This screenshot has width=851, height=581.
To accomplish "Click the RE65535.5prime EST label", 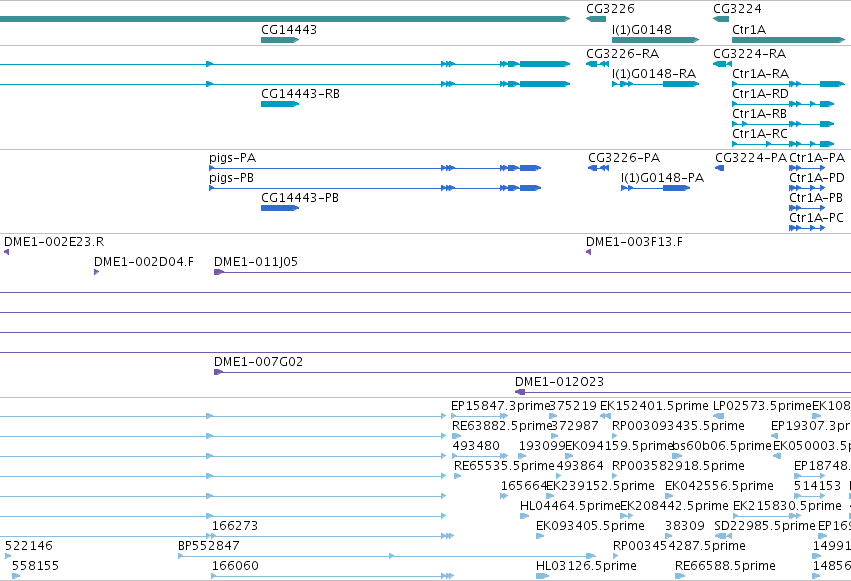I will coord(504,466).
